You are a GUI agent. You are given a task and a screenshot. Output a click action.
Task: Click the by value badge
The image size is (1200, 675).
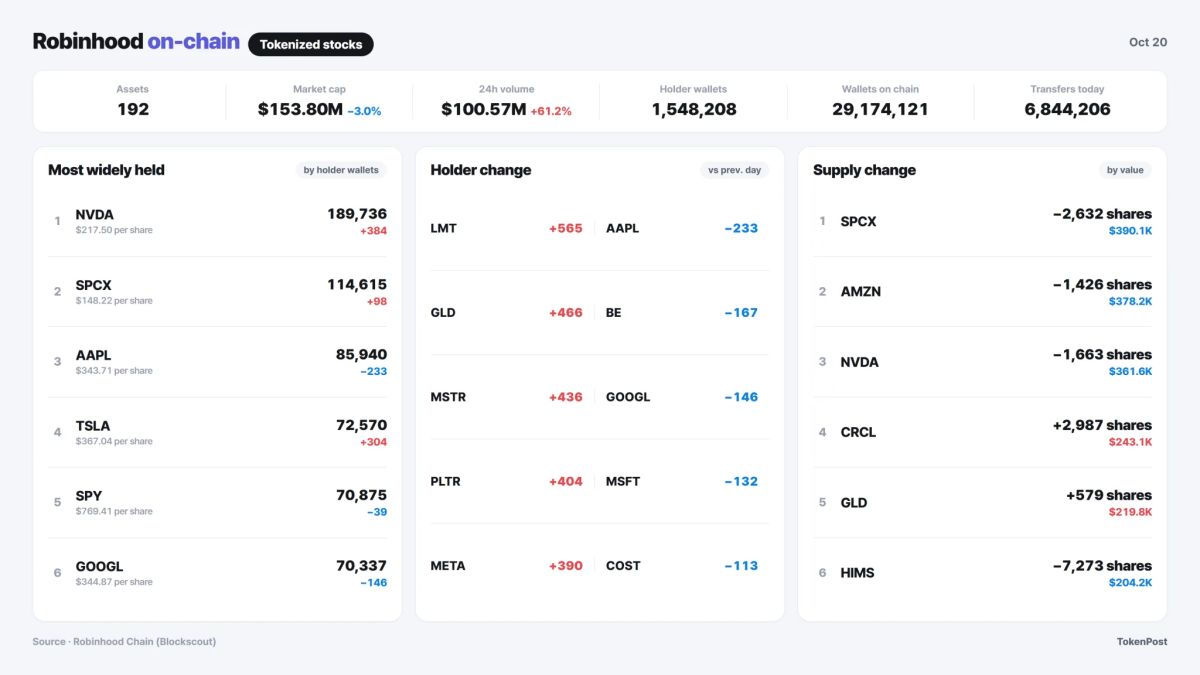(1125, 170)
